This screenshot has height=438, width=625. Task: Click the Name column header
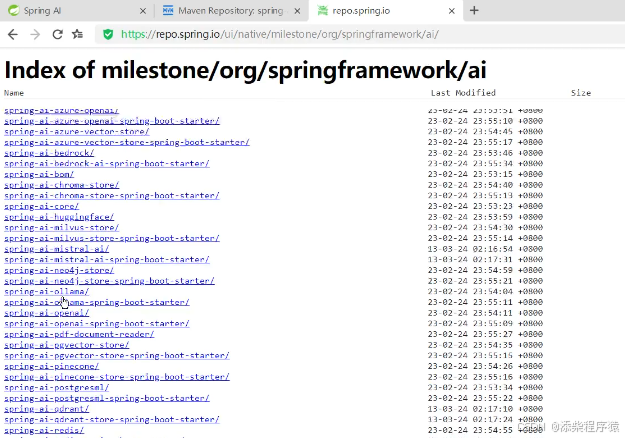coord(14,93)
